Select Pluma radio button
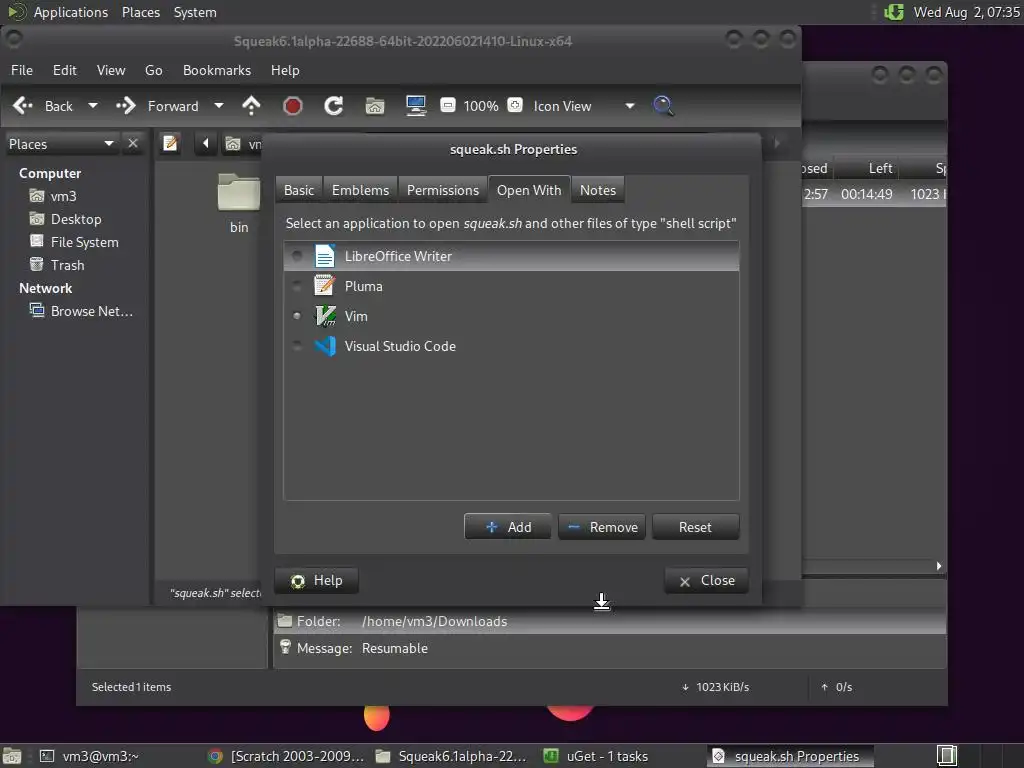 point(297,286)
